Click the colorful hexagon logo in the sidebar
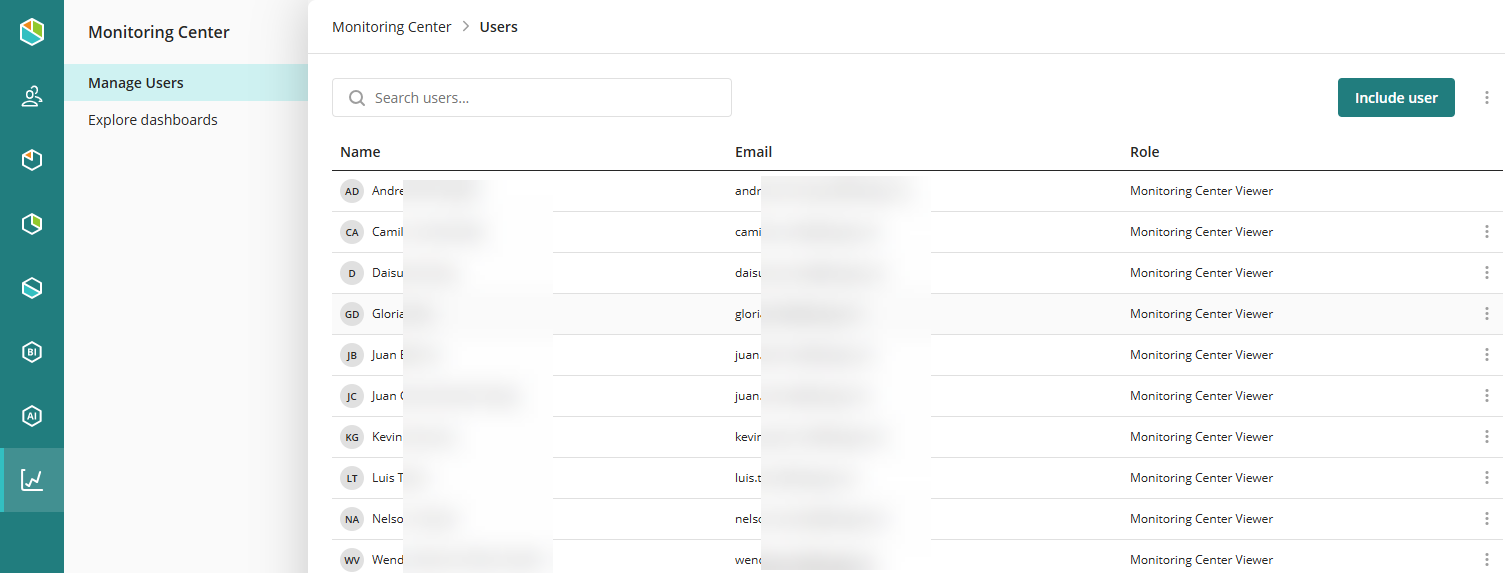Screen dimensions: 1505x573 point(32,32)
